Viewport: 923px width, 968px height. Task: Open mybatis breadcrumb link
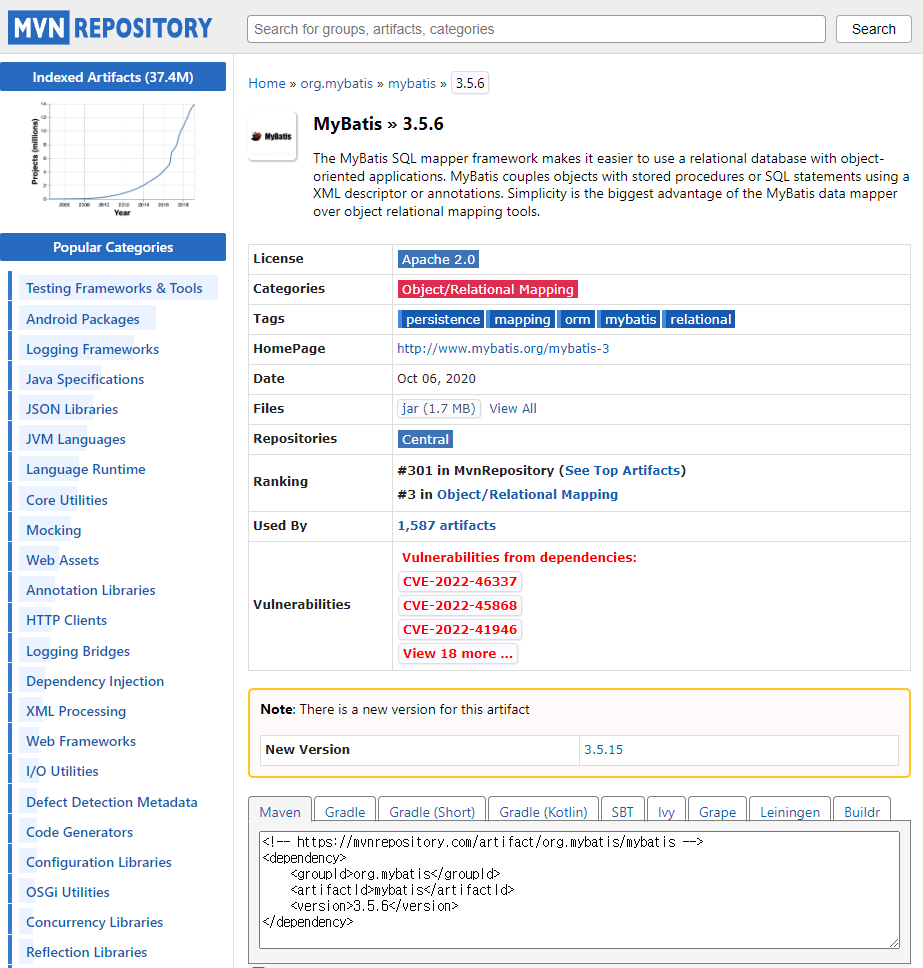tap(412, 83)
